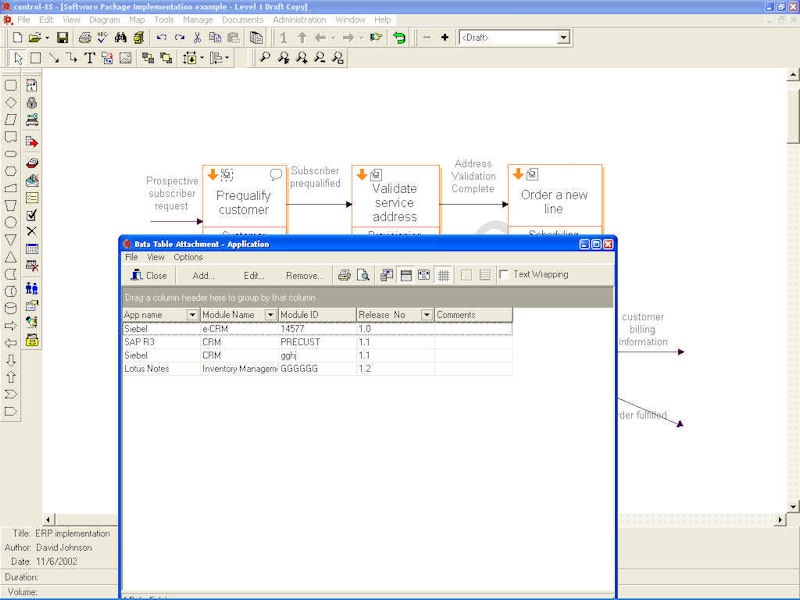This screenshot has height=600, width=800.
Task: Click the canvas vertical scrollbar down arrow
Action: [x=792, y=506]
